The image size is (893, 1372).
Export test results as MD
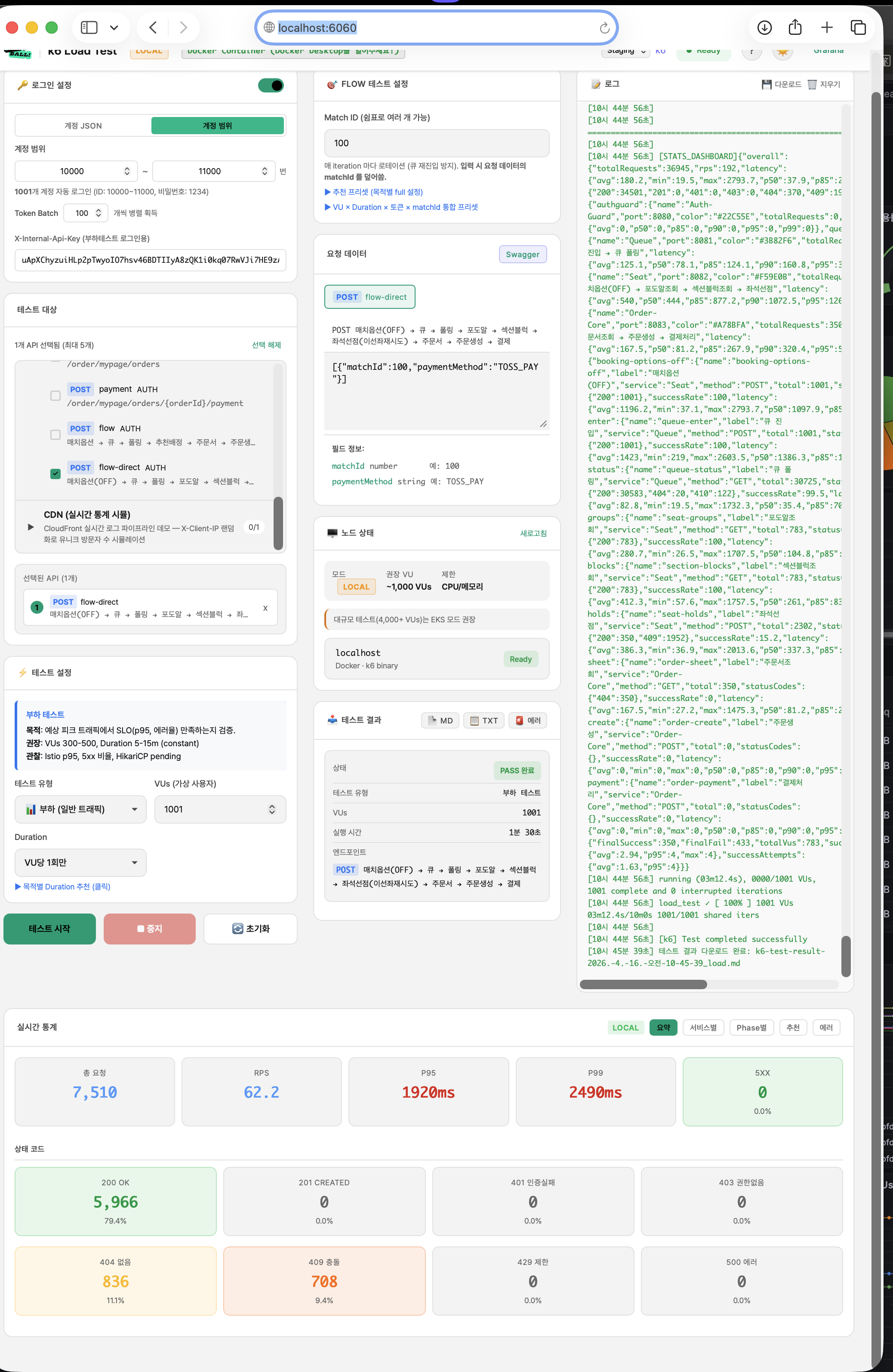440,720
